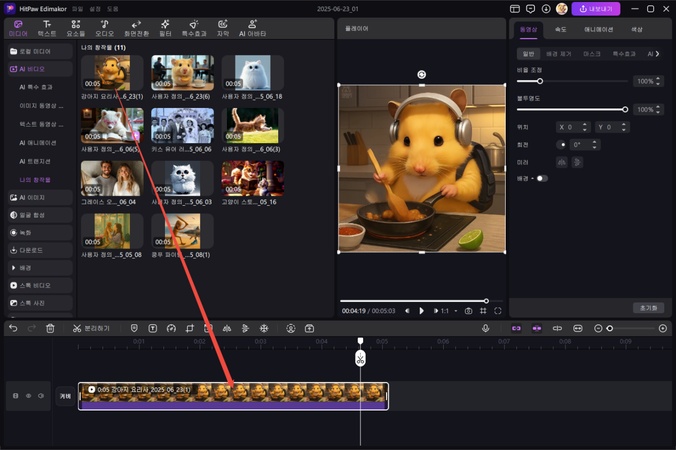The height and width of the screenshot is (450, 676).
Task: Toggle the track mute speaker icon
Action: (41, 396)
